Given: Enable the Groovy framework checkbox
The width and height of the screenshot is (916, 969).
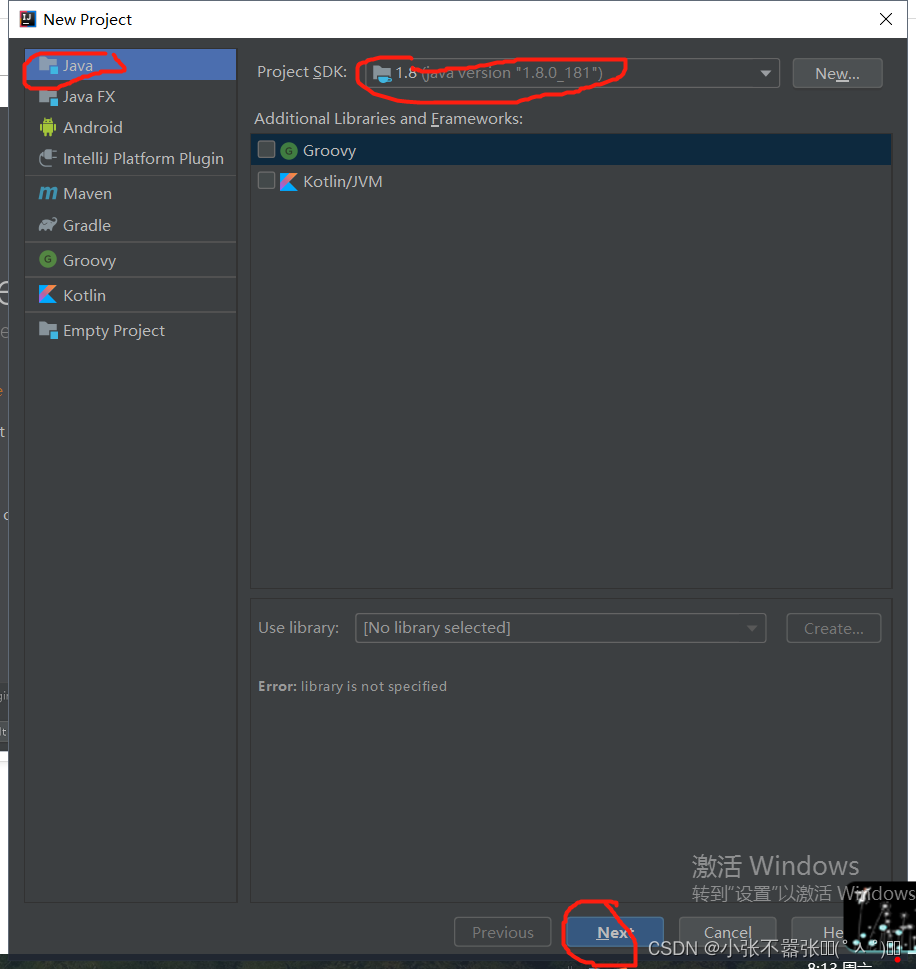Looking at the screenshot, I should pyautogui.click(x=266, y=150).
